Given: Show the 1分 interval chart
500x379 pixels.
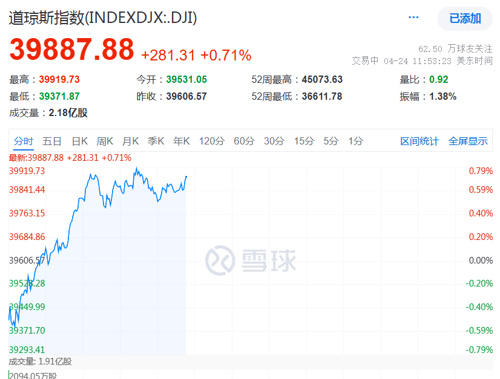Looking at the screenshot, I should tap(356, 141).
